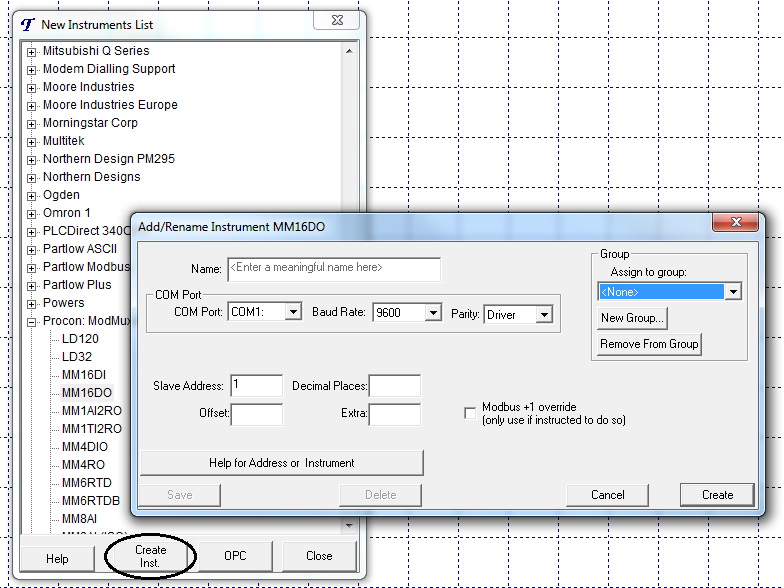Select MM16DI in the instrument tree
This screenshot has height=588, width=784.
coord(86,375)
